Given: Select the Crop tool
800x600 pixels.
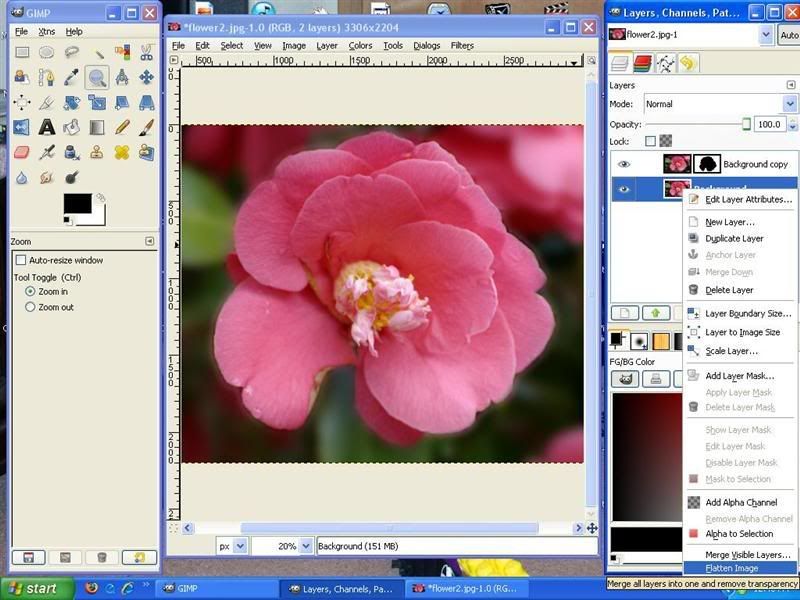Looking at the screenshot, I should 46,102.
